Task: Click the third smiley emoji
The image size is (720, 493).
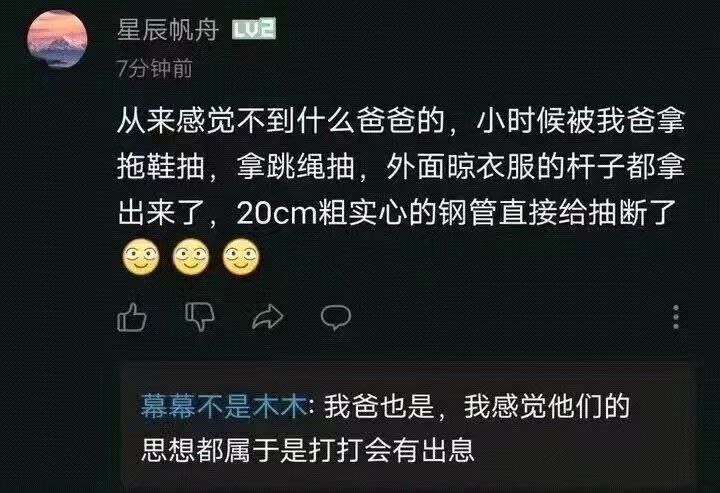Action: pyautogui.click(x=241, y=257)
